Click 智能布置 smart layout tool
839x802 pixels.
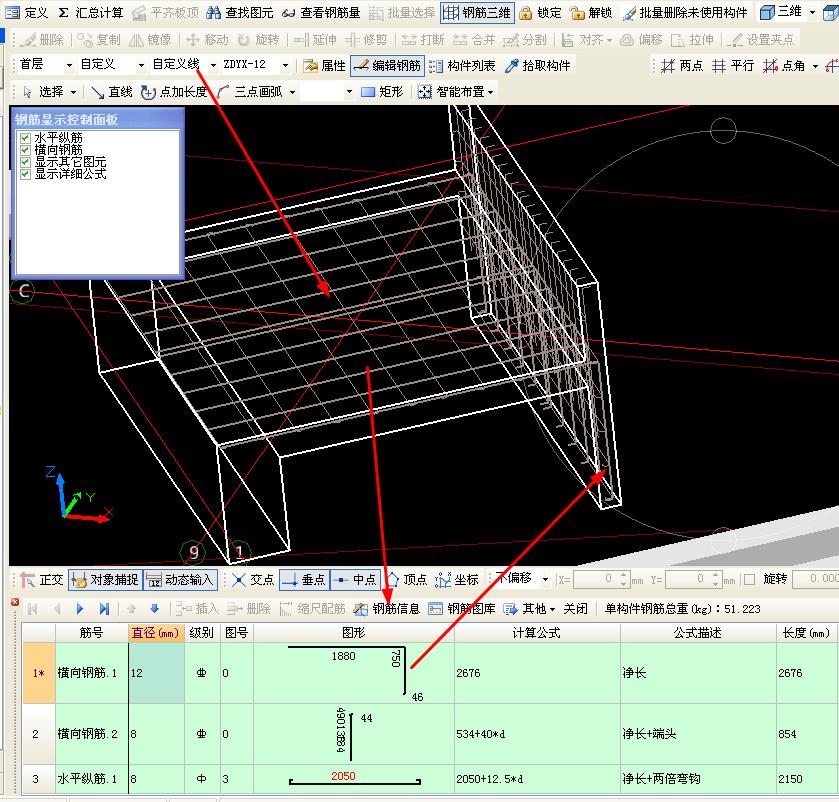(x=458, y=91)
